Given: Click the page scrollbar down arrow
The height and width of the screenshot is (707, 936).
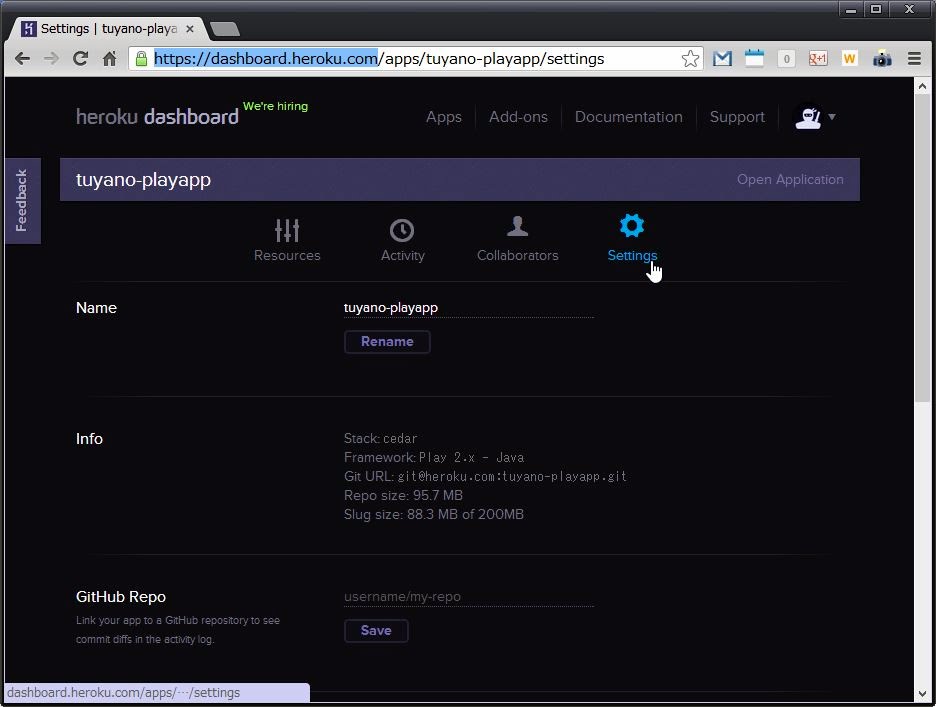Looking at the screenshot, I should pyautogui.click(x=922, y=693).
